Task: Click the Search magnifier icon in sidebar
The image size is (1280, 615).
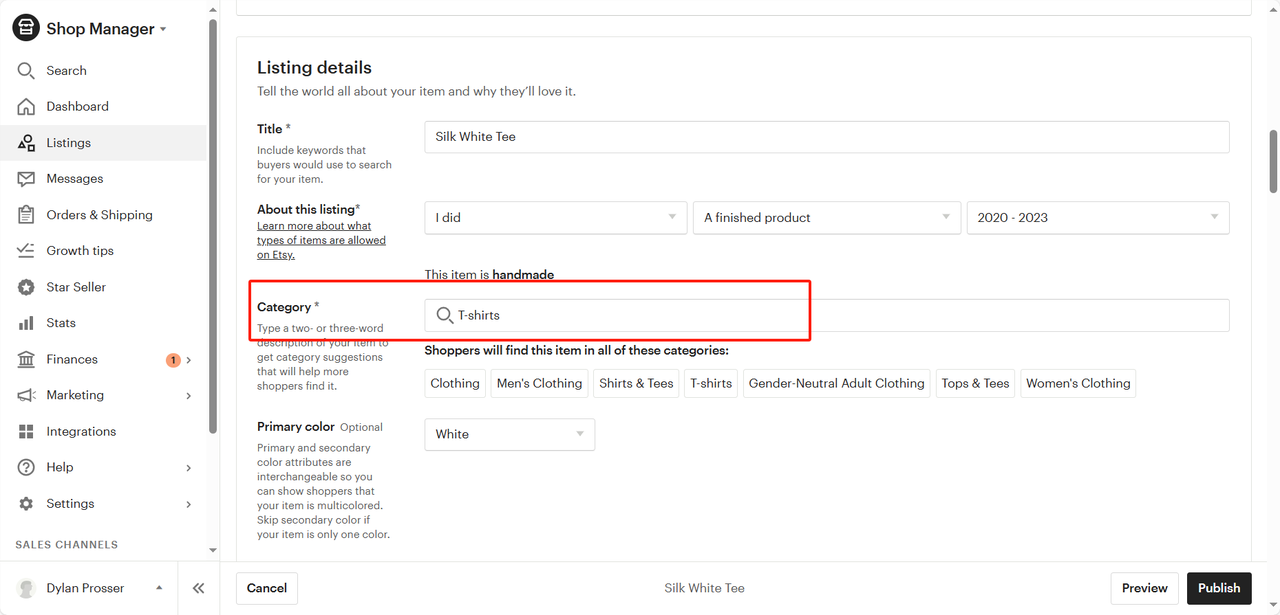Action: pyautogui.click(x=26, y=71)
